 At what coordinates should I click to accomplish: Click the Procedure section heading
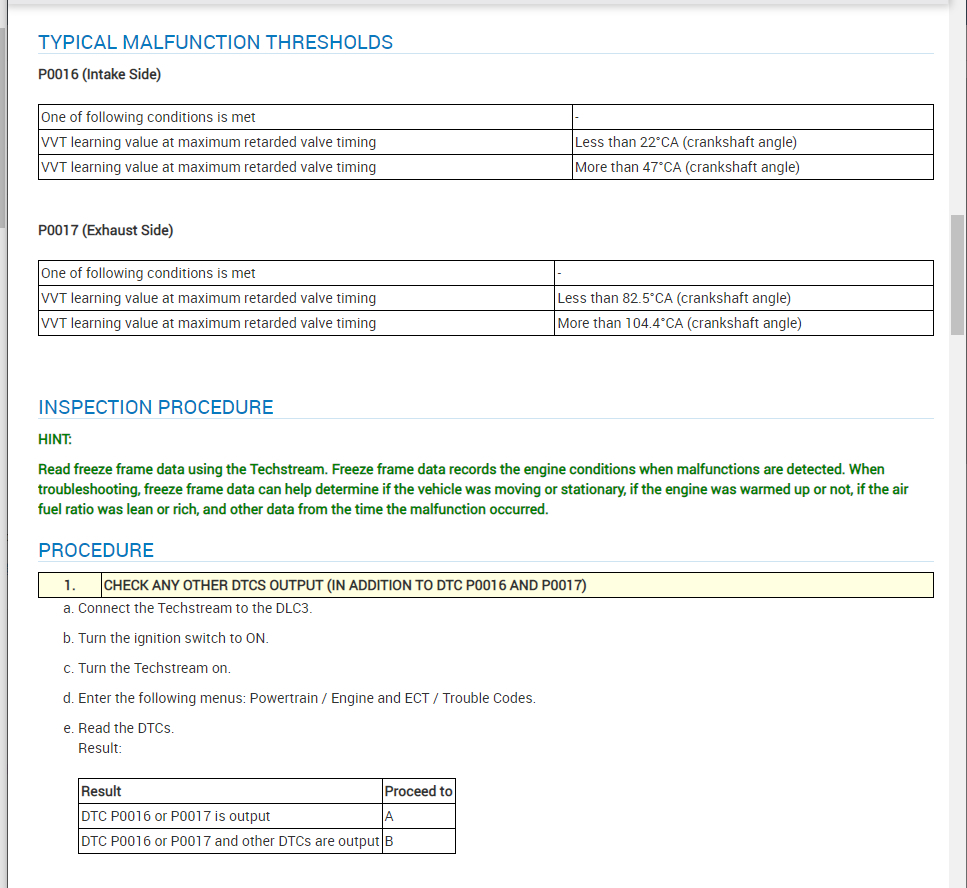(96, 550)
